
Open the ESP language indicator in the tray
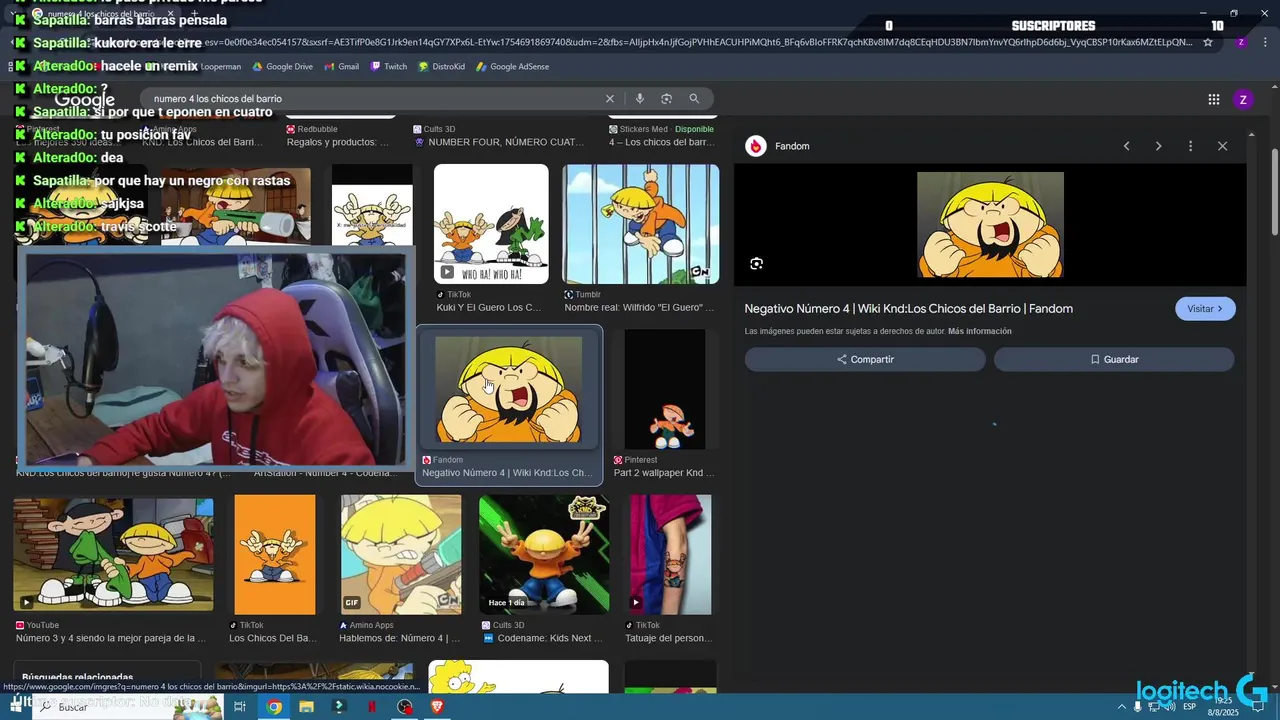coord(1189,707)
